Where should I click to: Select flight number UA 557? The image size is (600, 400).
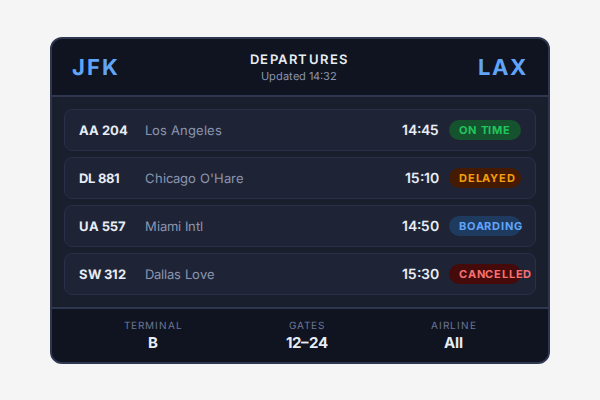point(102,226)
